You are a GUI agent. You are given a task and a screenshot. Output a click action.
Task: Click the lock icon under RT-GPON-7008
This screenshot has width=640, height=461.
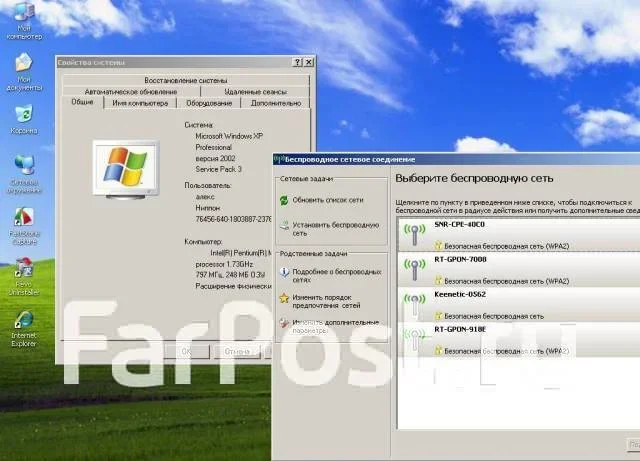(438, 281)
